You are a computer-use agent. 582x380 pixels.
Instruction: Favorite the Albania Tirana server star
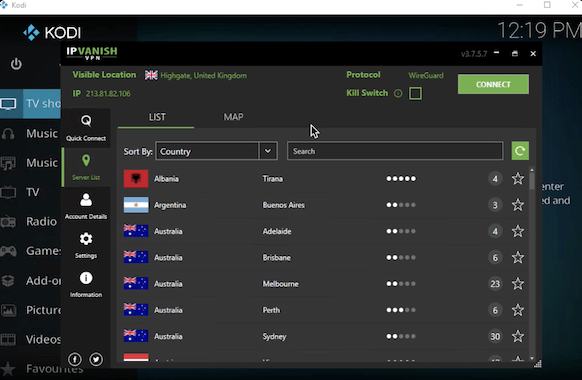pyautogui.click(x=518, y=179)
